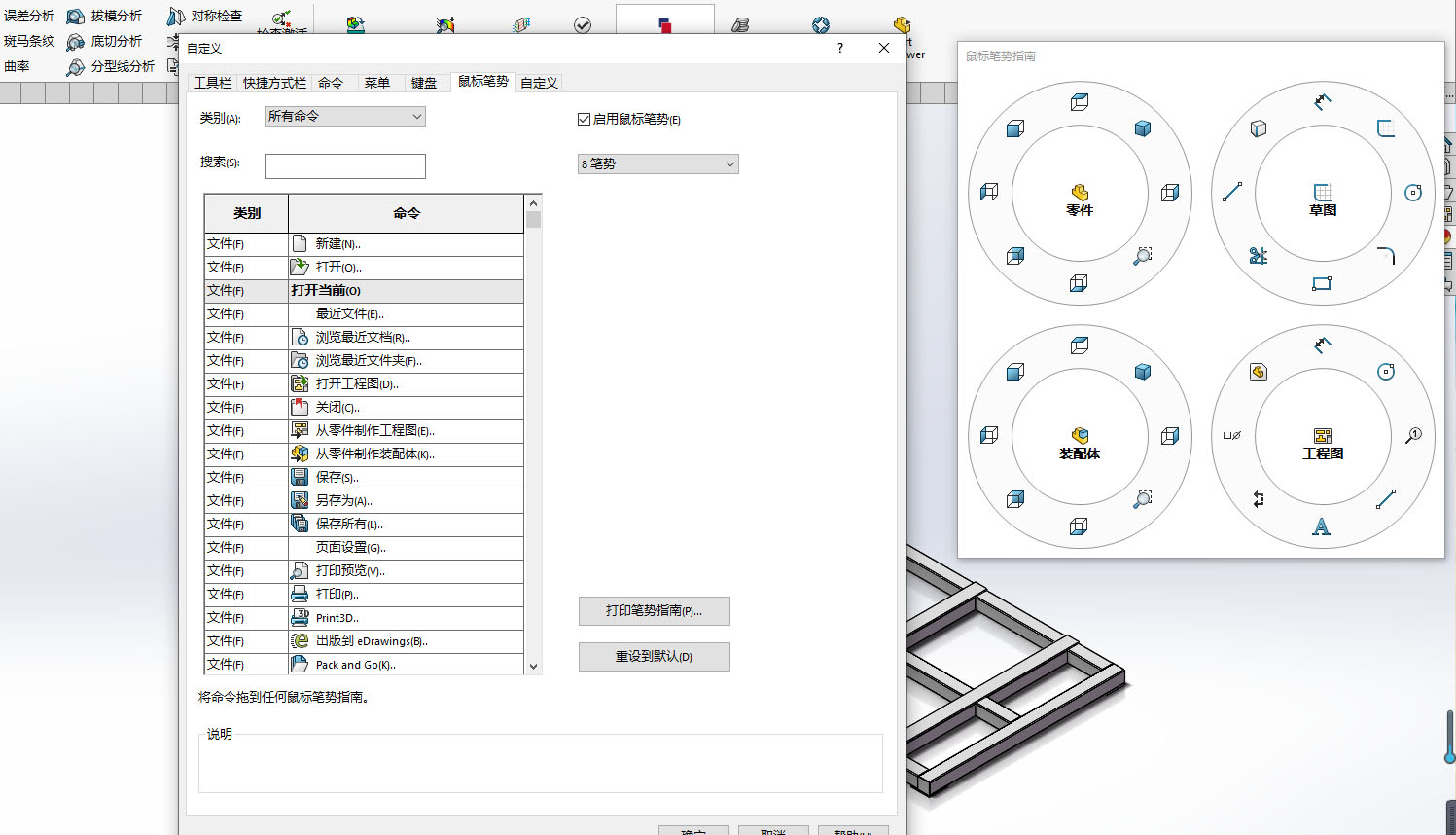Screen dimensions: 1456x835
Task: Click the 保存(S) floppy disk icon
Action: [300, 477]
